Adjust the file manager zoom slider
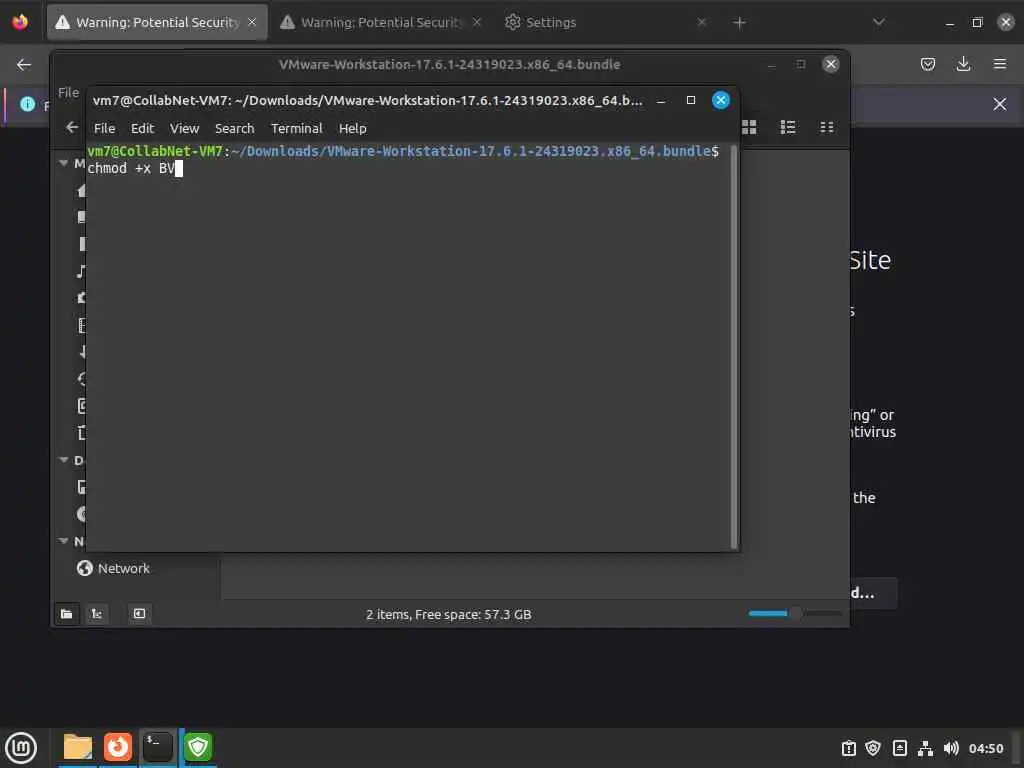 (795, 613)
